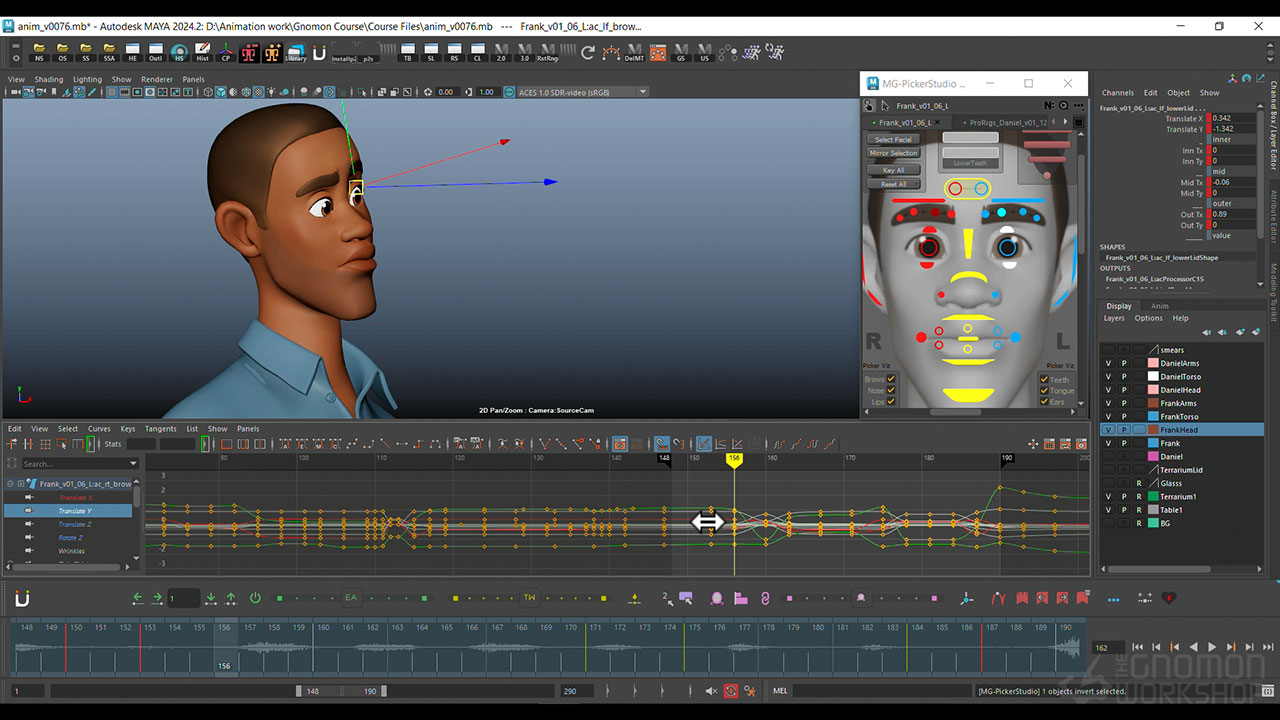Click the play forward button
1280x720 pixels.
[x=1212, y=647]
